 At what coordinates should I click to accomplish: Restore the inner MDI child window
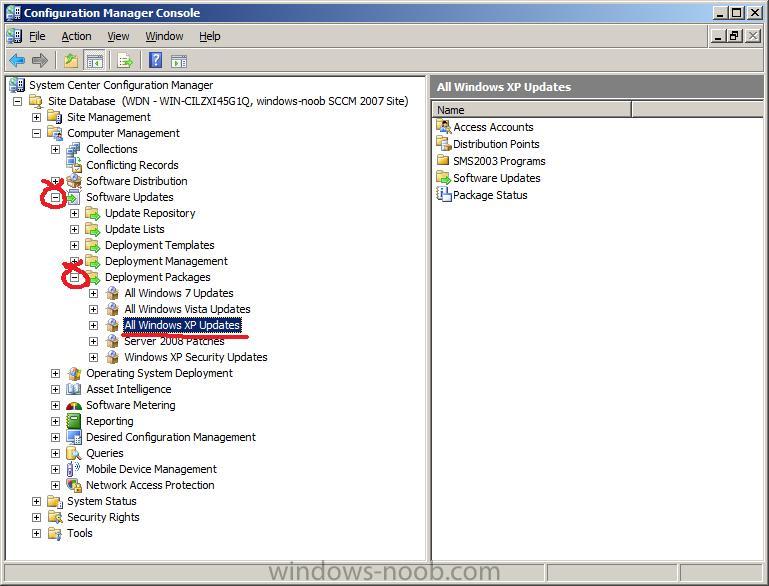pyautogui.click(x=734, y=36)
